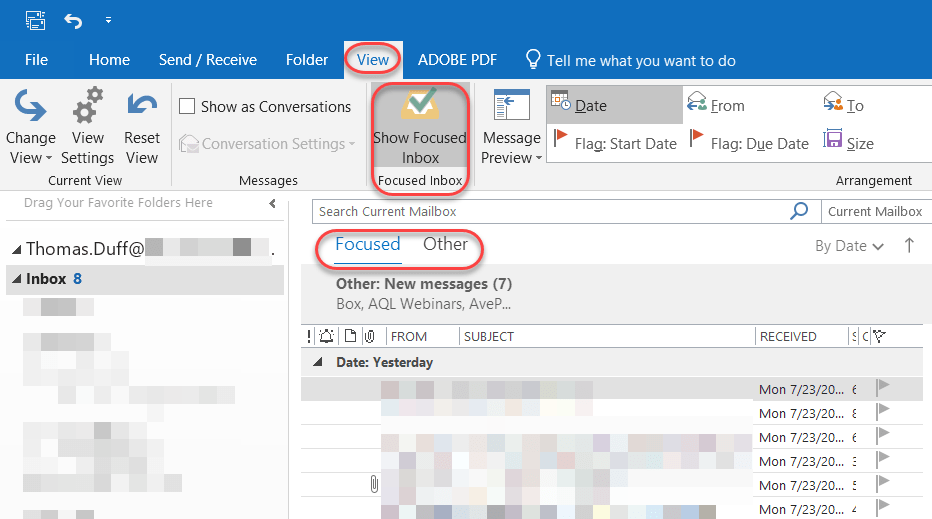Viewport: 932px width, 519px height.
Task: Collapse the Date: Yesterday group
Action: (x=318, y=362)
